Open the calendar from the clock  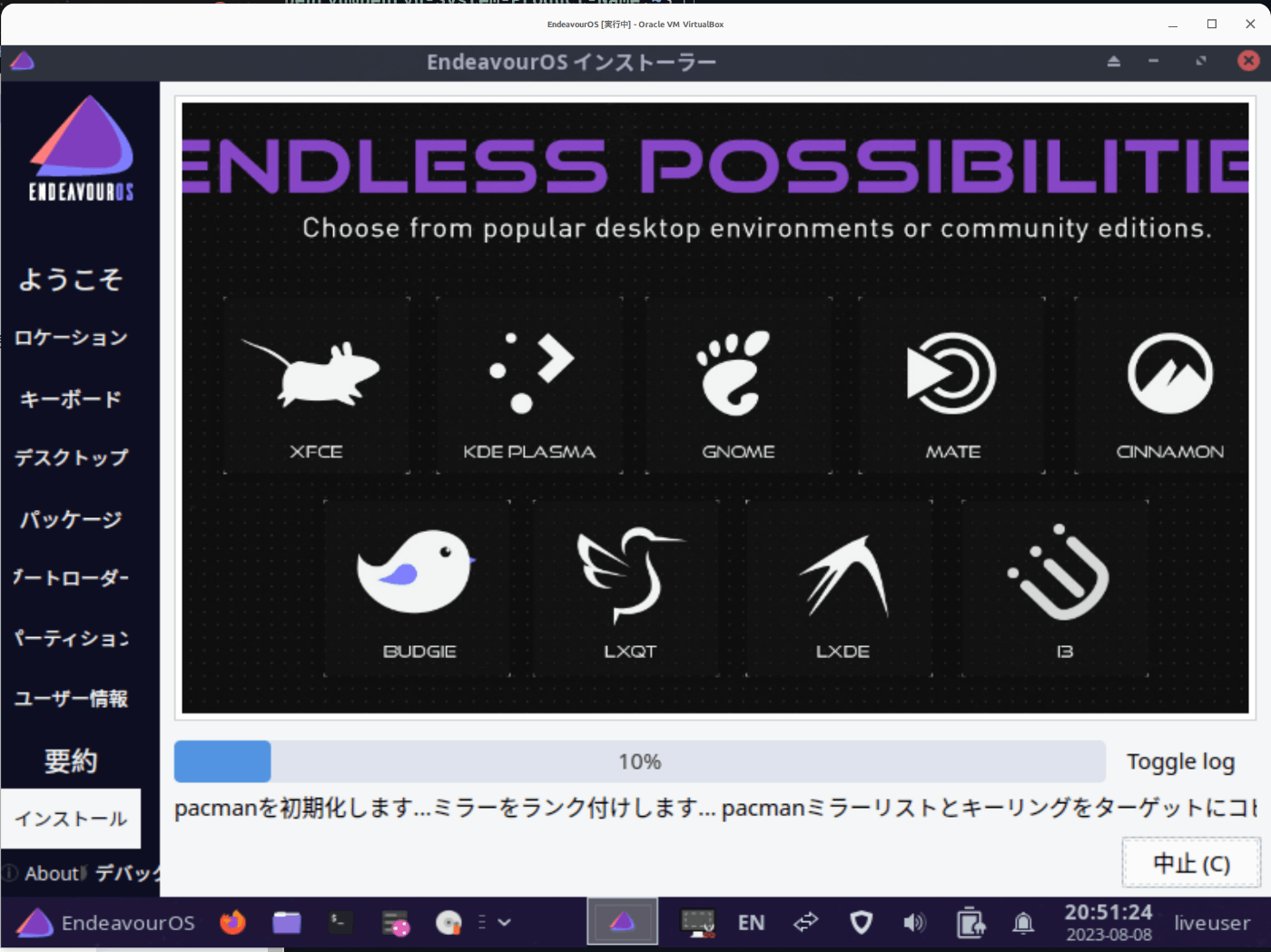[1108, 922]
